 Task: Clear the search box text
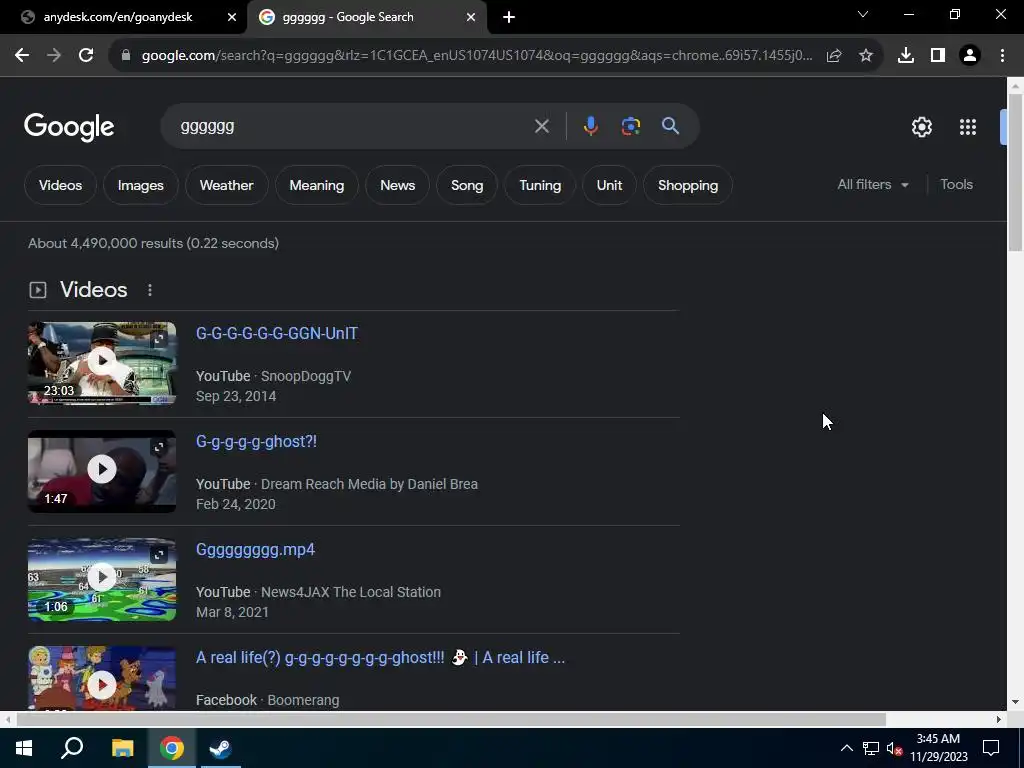(x=541, y=126)
